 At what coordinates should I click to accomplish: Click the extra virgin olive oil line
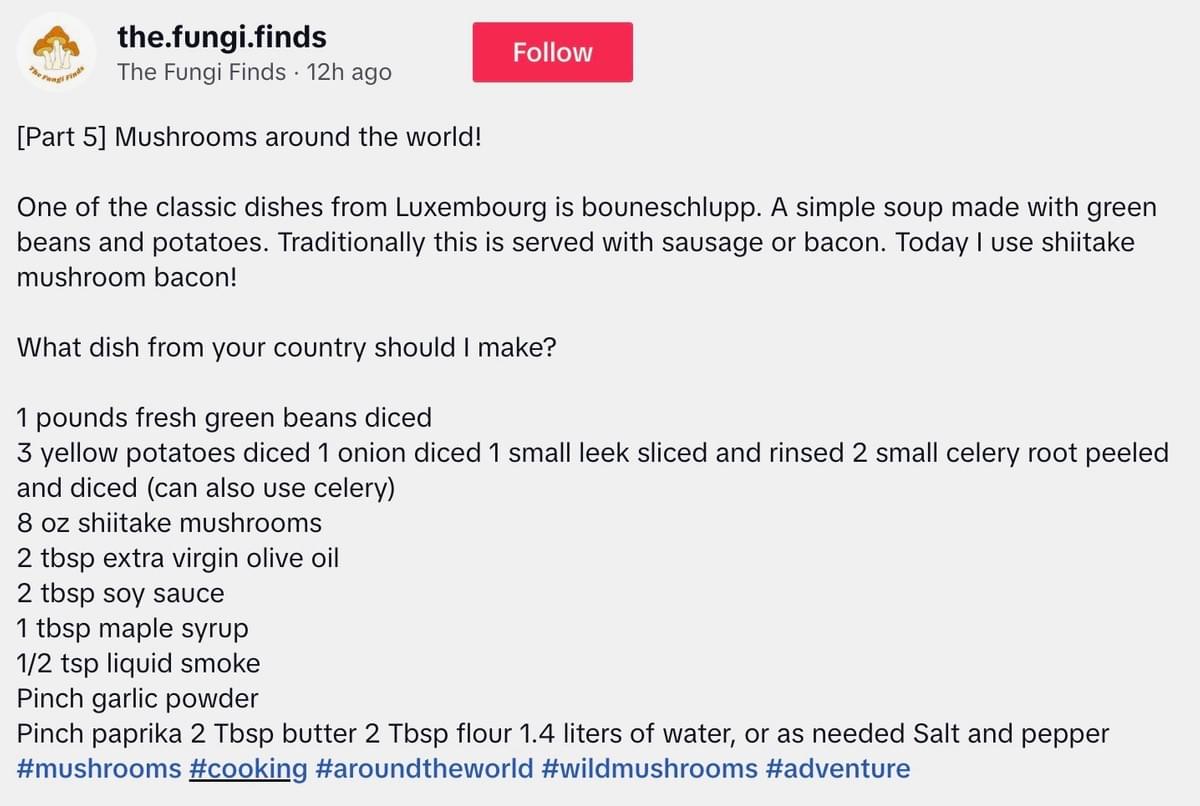click(x=178, y=558)
